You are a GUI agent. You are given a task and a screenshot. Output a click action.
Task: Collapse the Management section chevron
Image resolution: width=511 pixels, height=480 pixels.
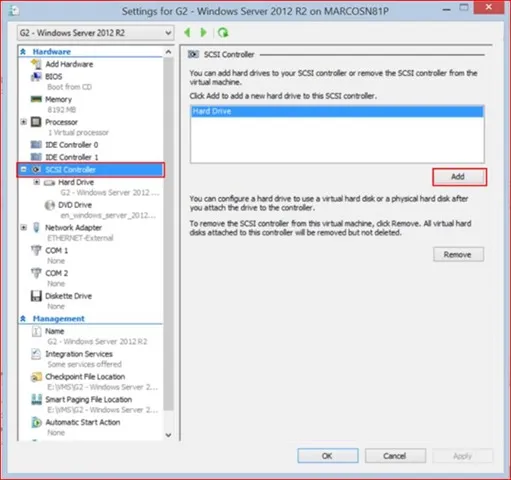(x=23, y=318)
